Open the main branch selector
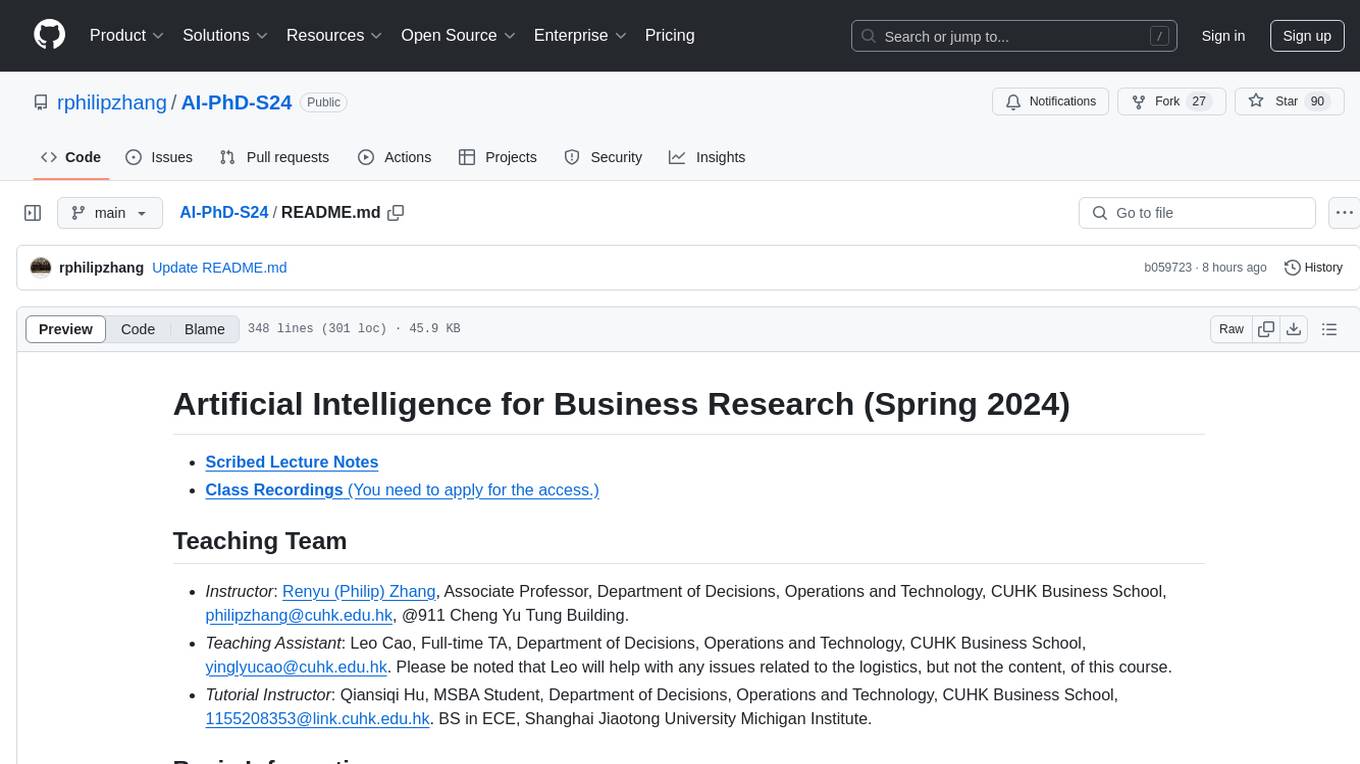The height and width of the screenshot is (764, 1360). [110, 213]
